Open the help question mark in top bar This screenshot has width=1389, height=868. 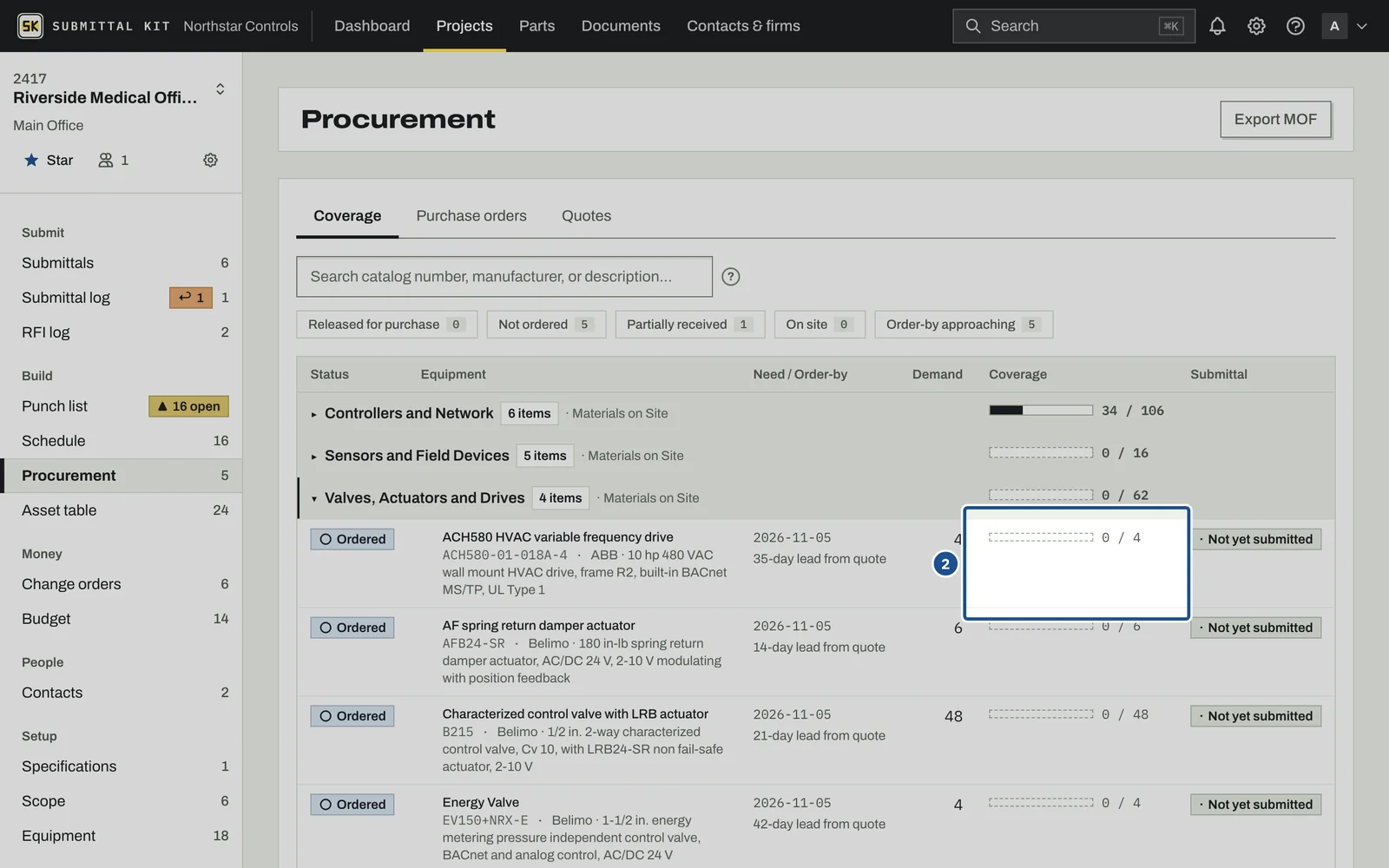1295,26
